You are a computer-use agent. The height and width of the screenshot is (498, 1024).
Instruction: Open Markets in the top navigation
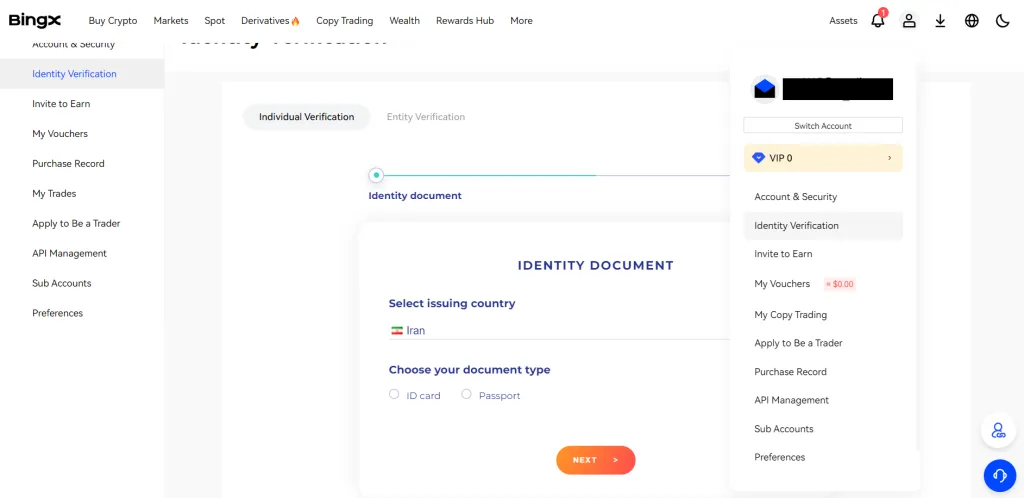tap(171, 21)
